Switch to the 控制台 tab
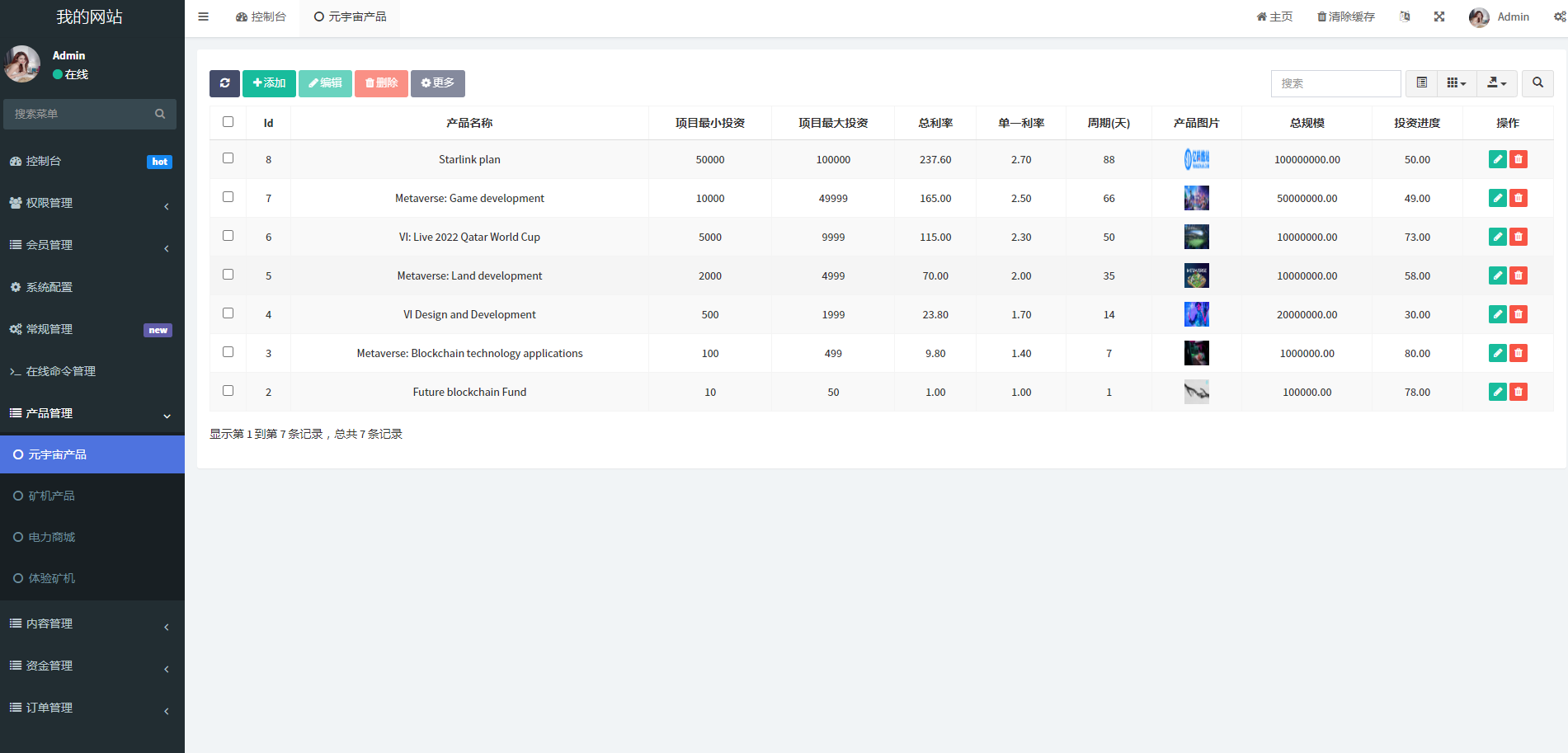The width and height of the screenshot is (1568, 753). point(261,16)
